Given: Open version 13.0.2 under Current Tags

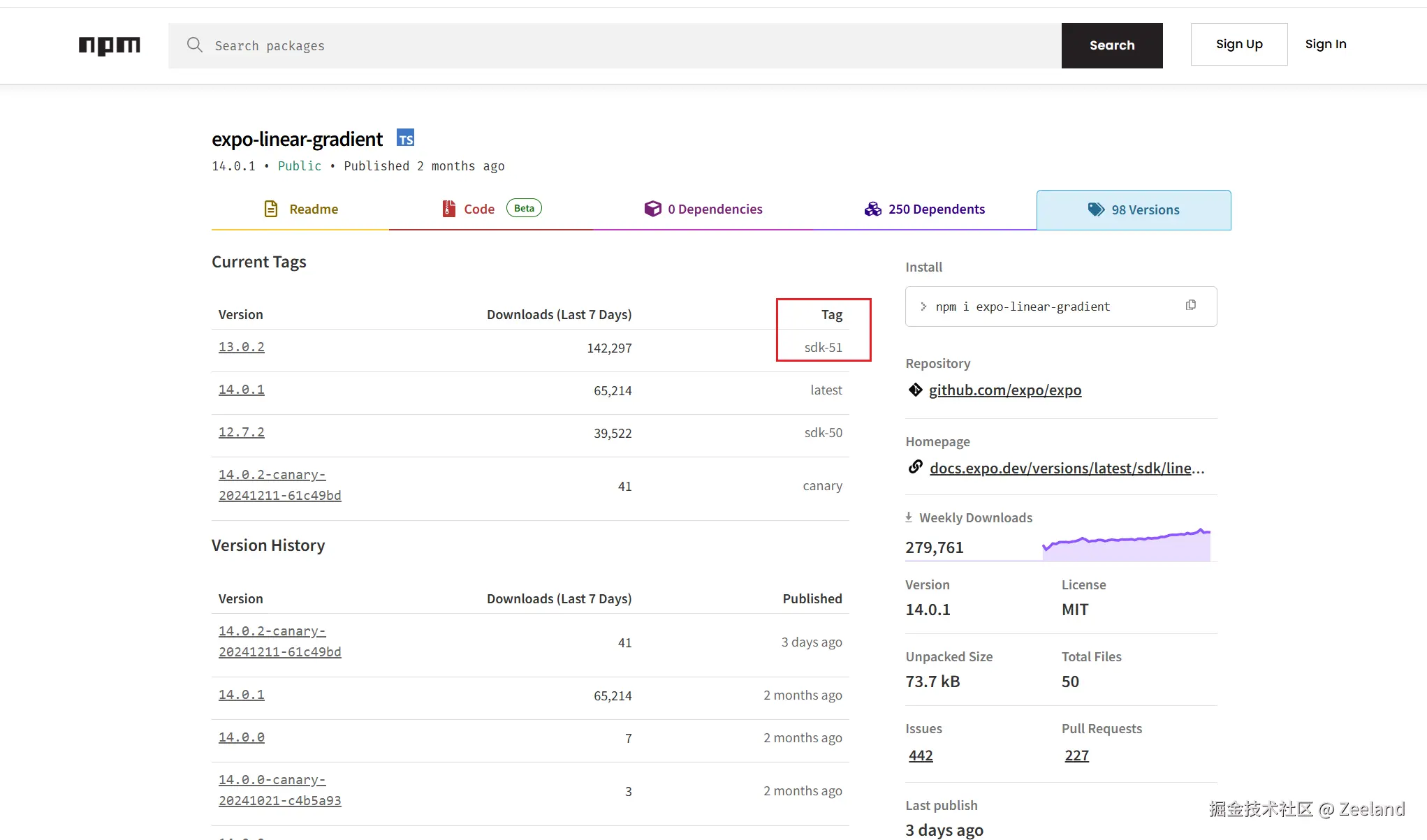Looking at the screenshot, I should 241,347.
